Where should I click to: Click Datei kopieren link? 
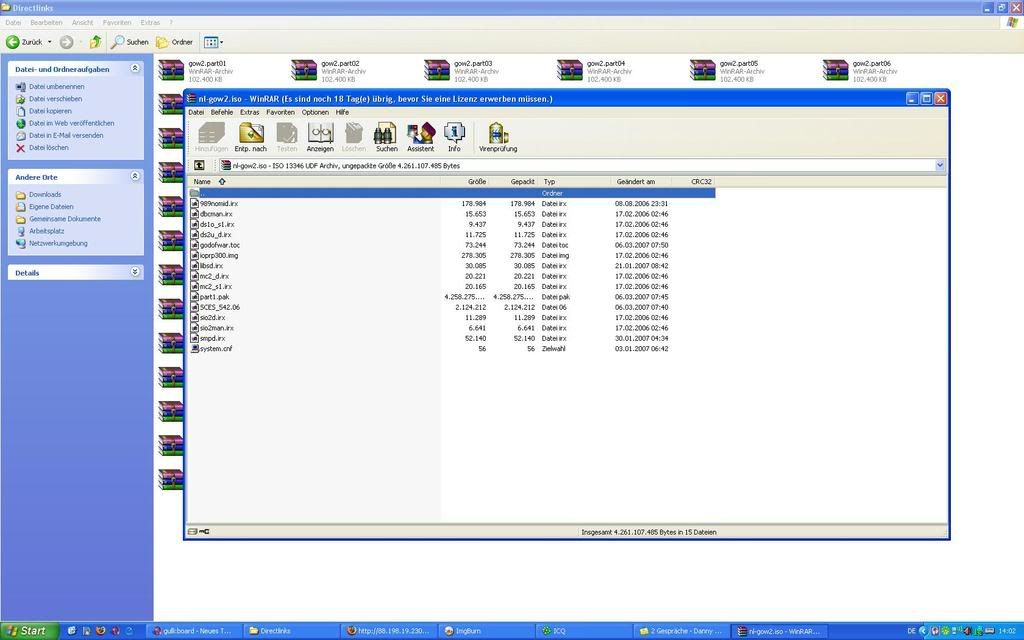[x=50, y=111]
